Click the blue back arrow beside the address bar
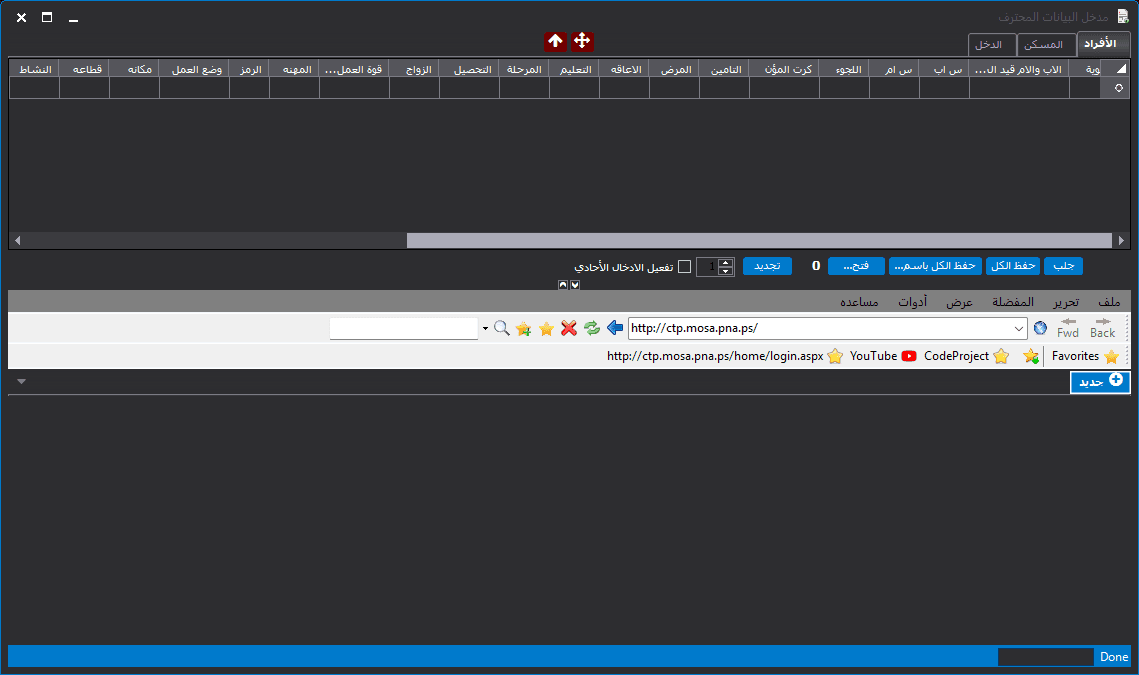Image resolution: width=1139 pixels, height=675 pixels. (615, 328)
